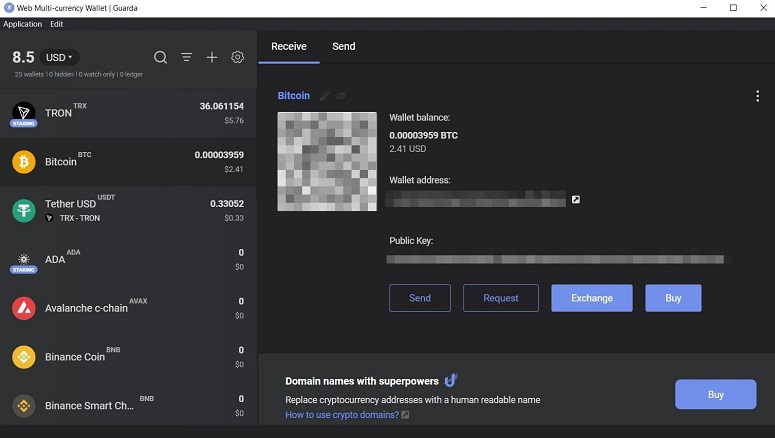The height and width of the screenshot is (438, 775).
Task: Click the Avalanche c-chain coin icon
Action: (x=24, y=308)
